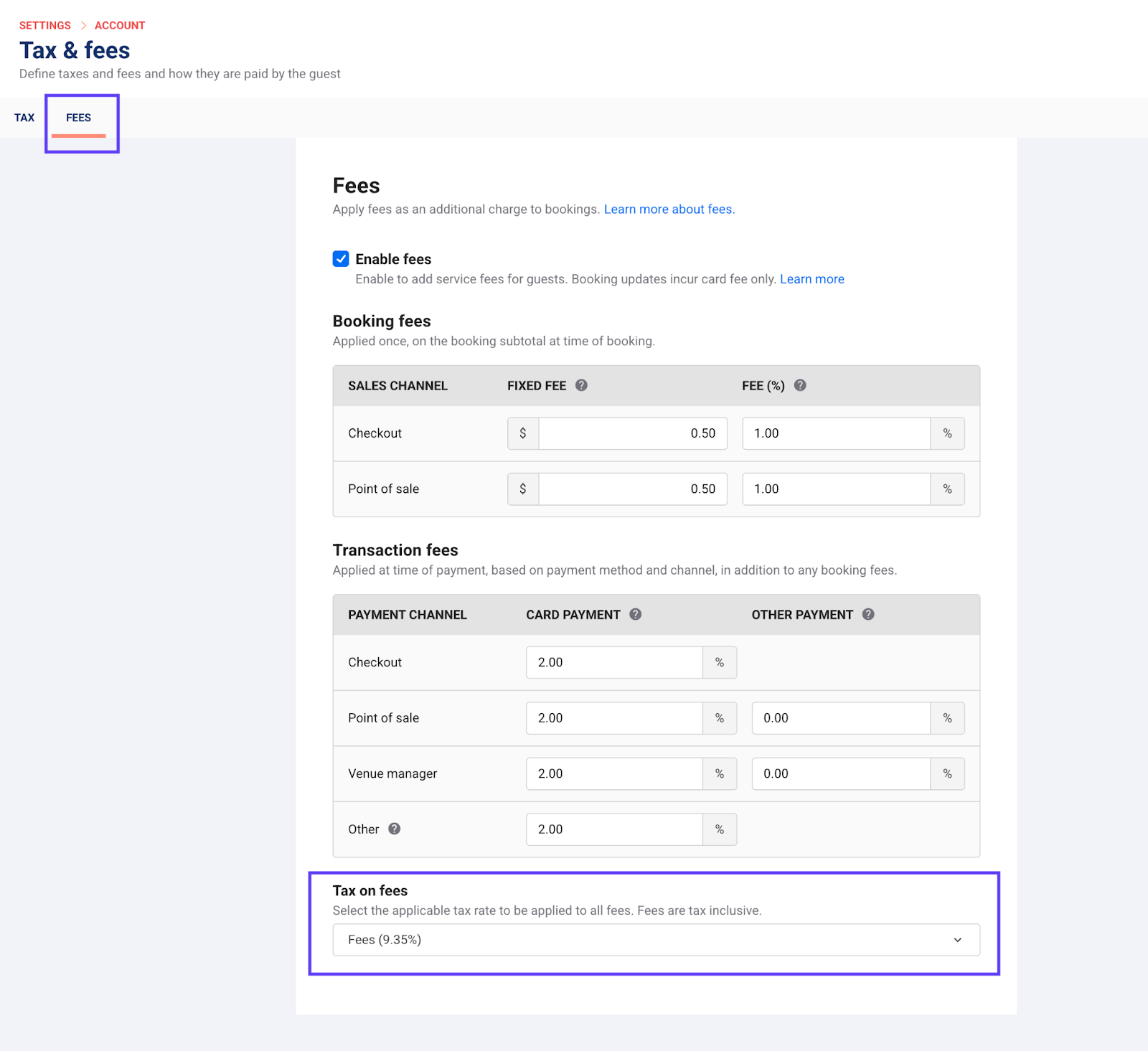
Task: Edit Checkout booking fee percentage field
Action: pos(837,433)
